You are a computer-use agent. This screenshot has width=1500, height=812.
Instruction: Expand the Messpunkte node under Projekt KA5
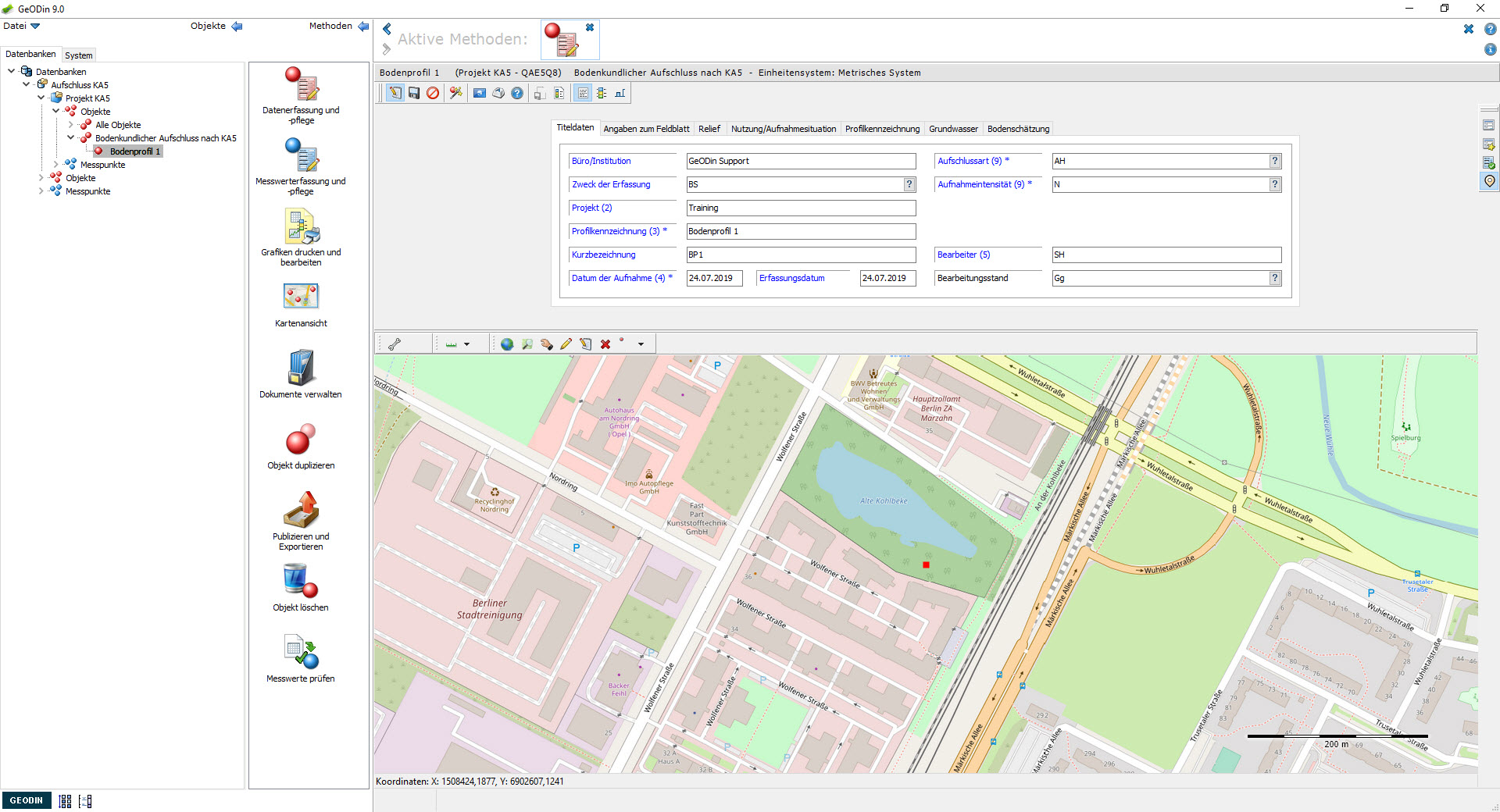56,164
